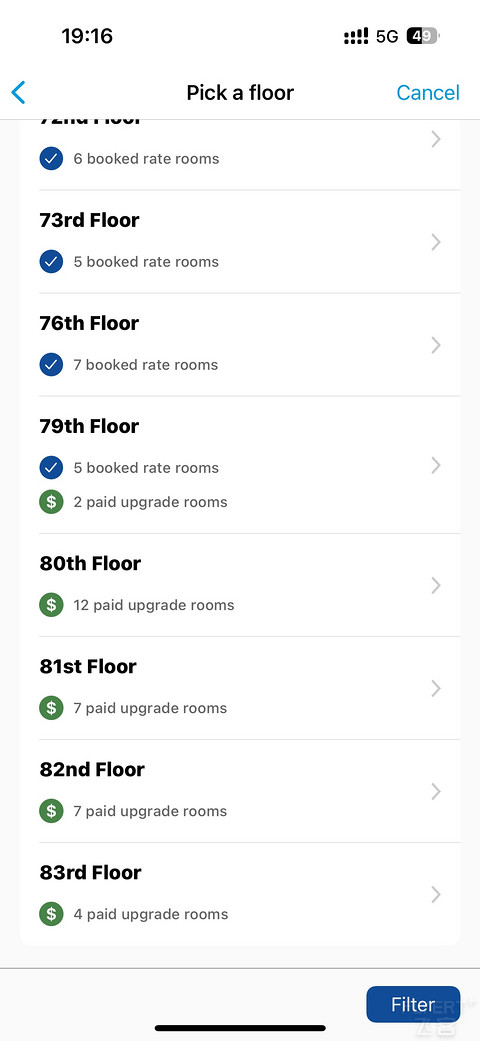The image size is (480, 1041).
Task: Tap the cellular signal bars icon
Action: pyautogui.click(x=356, y=36)
